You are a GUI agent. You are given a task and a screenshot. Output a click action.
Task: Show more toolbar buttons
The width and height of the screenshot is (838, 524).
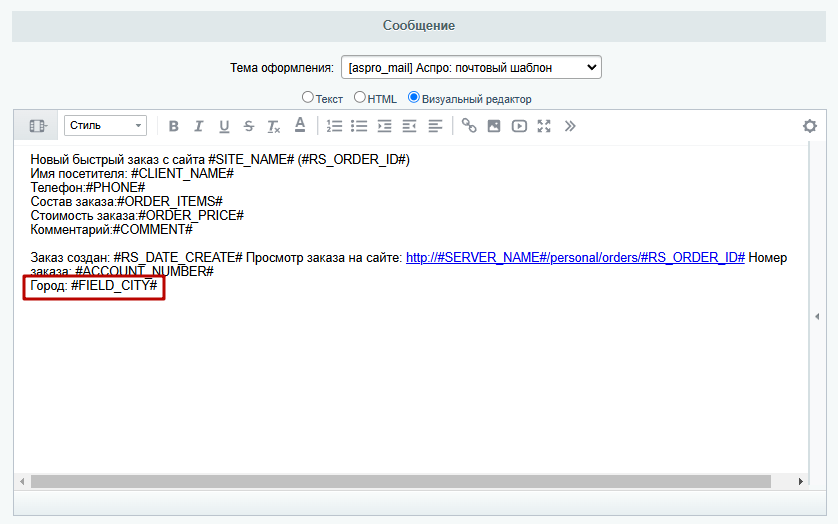pos(570,126)
